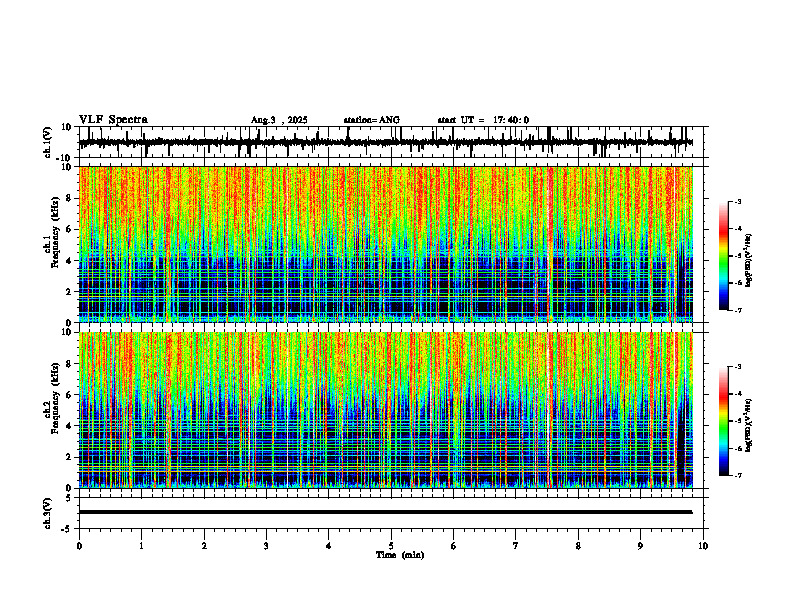Click the "4" tick on ch.2 frequency axis
Screen dimensions: 792x612
(69, 426)
